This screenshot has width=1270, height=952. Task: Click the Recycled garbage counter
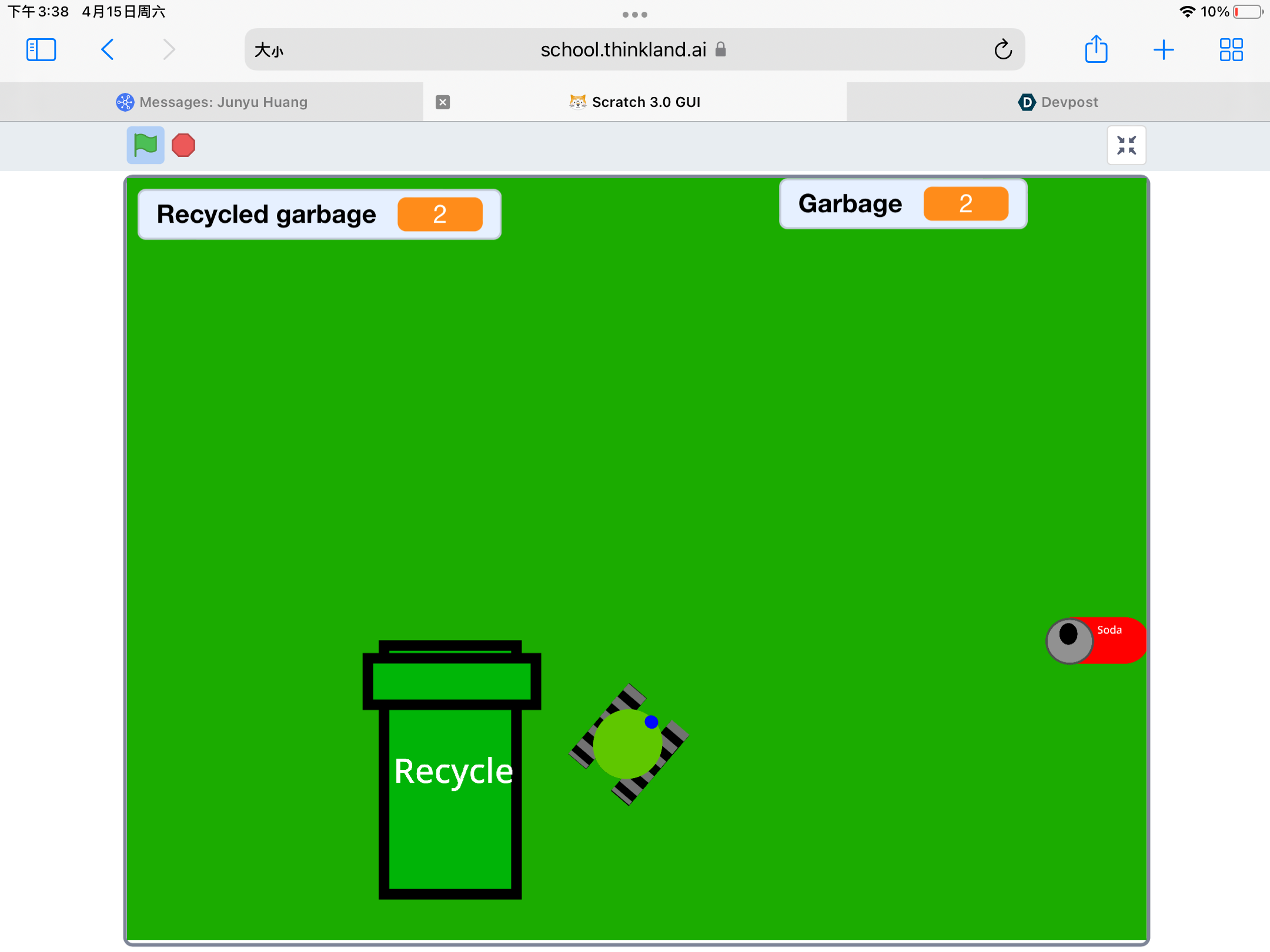coord(319,214)
